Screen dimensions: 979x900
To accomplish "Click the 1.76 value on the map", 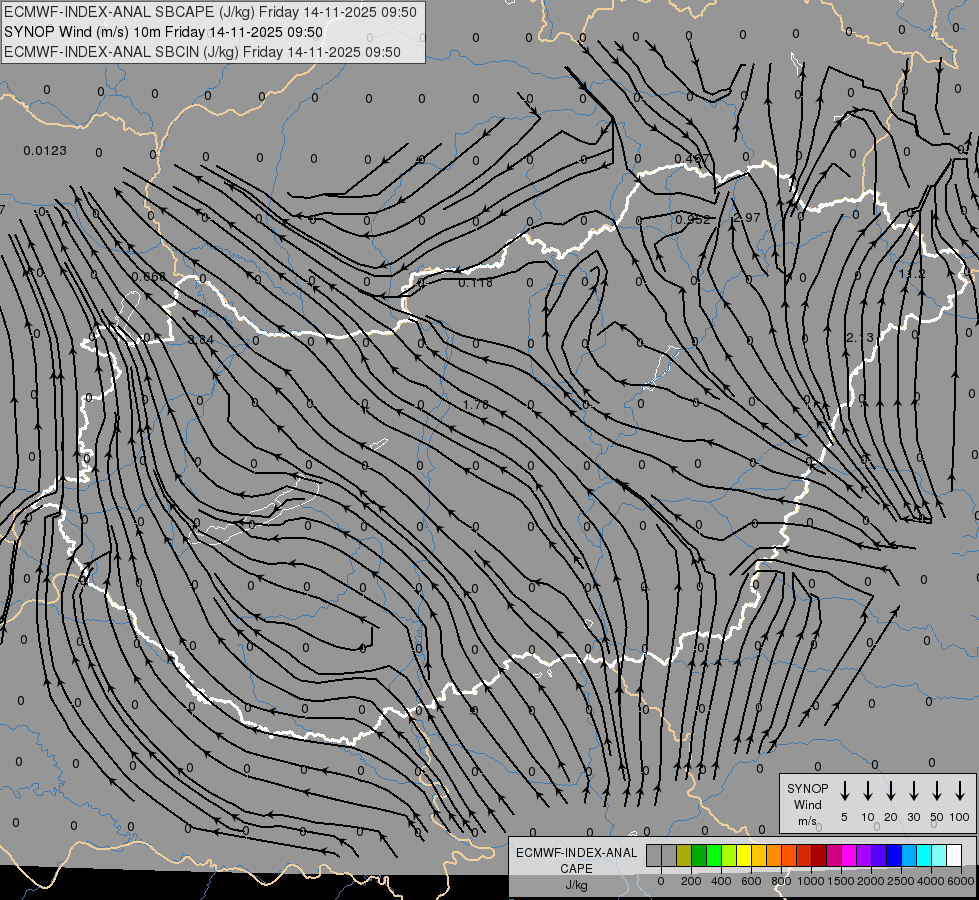I will point(476,405).
